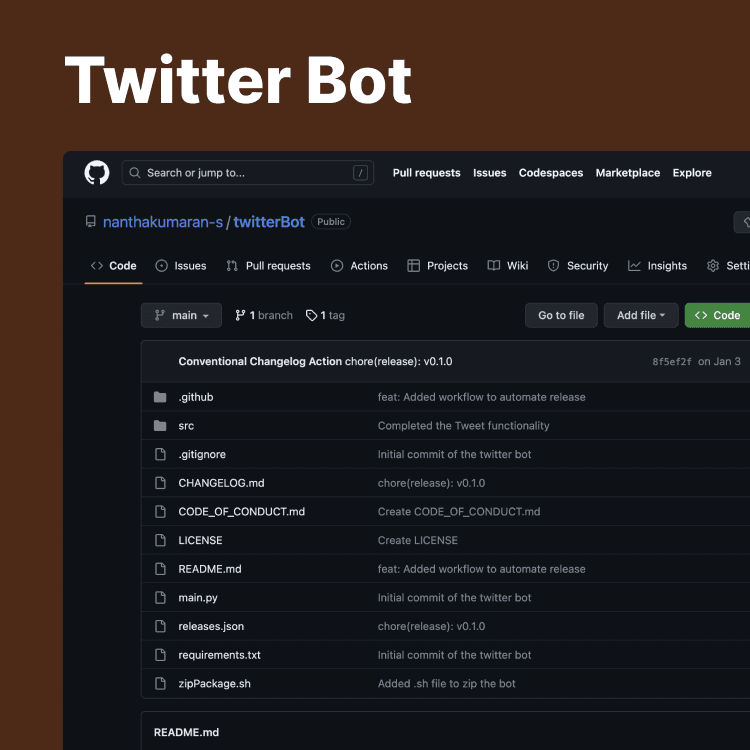Click the GitHub octocat logo

point(97,172)
